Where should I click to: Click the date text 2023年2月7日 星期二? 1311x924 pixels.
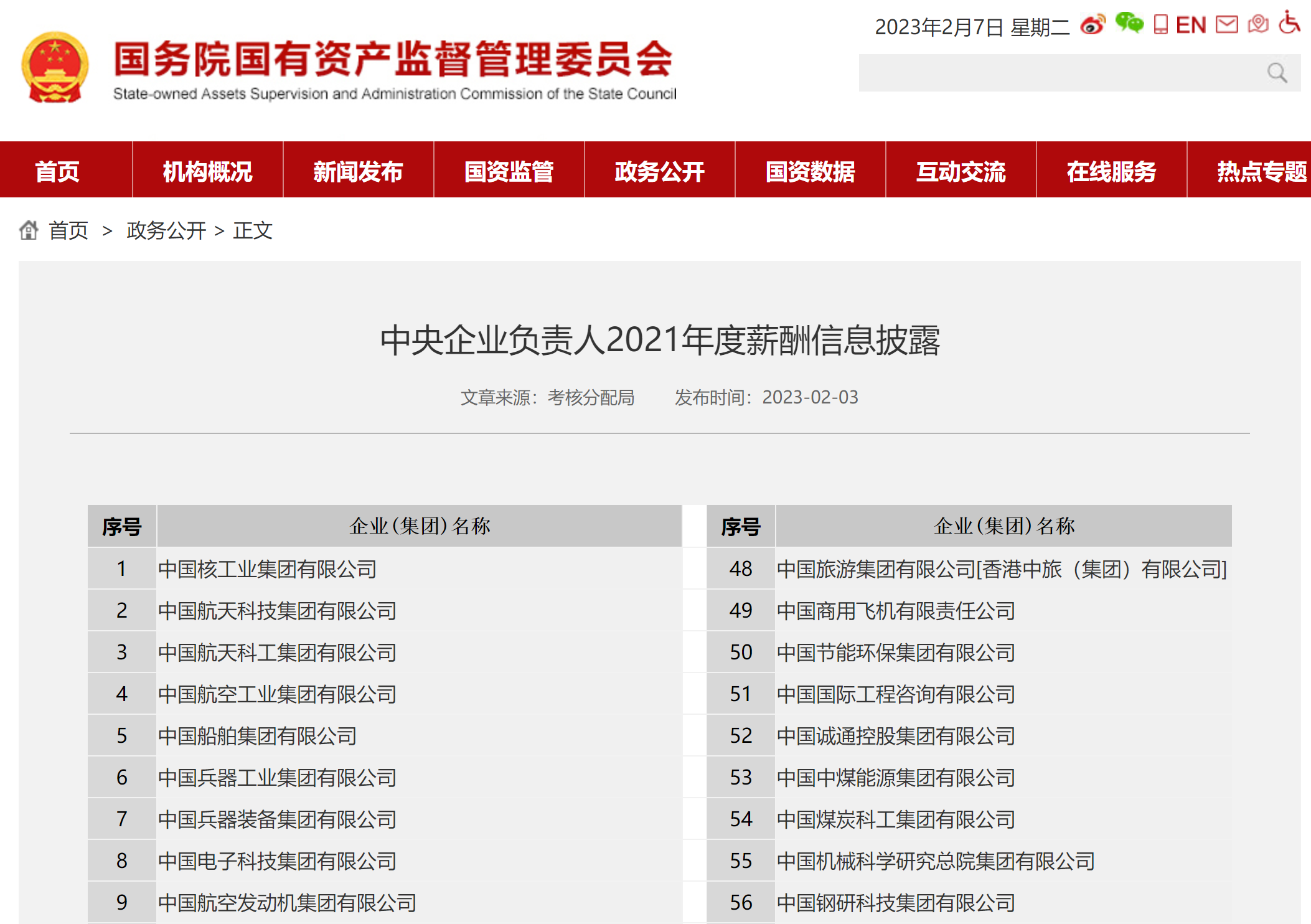972,27
